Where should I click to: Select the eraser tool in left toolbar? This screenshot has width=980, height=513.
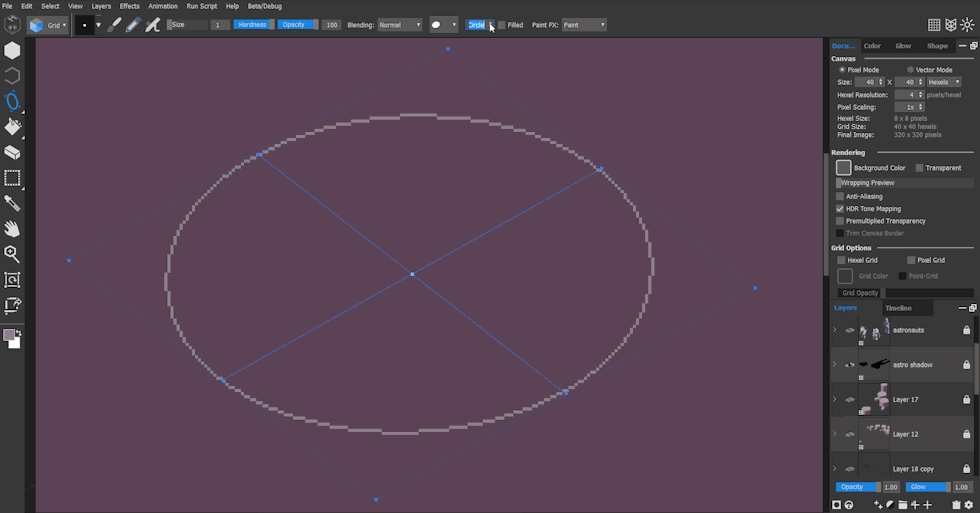[13, 153]
